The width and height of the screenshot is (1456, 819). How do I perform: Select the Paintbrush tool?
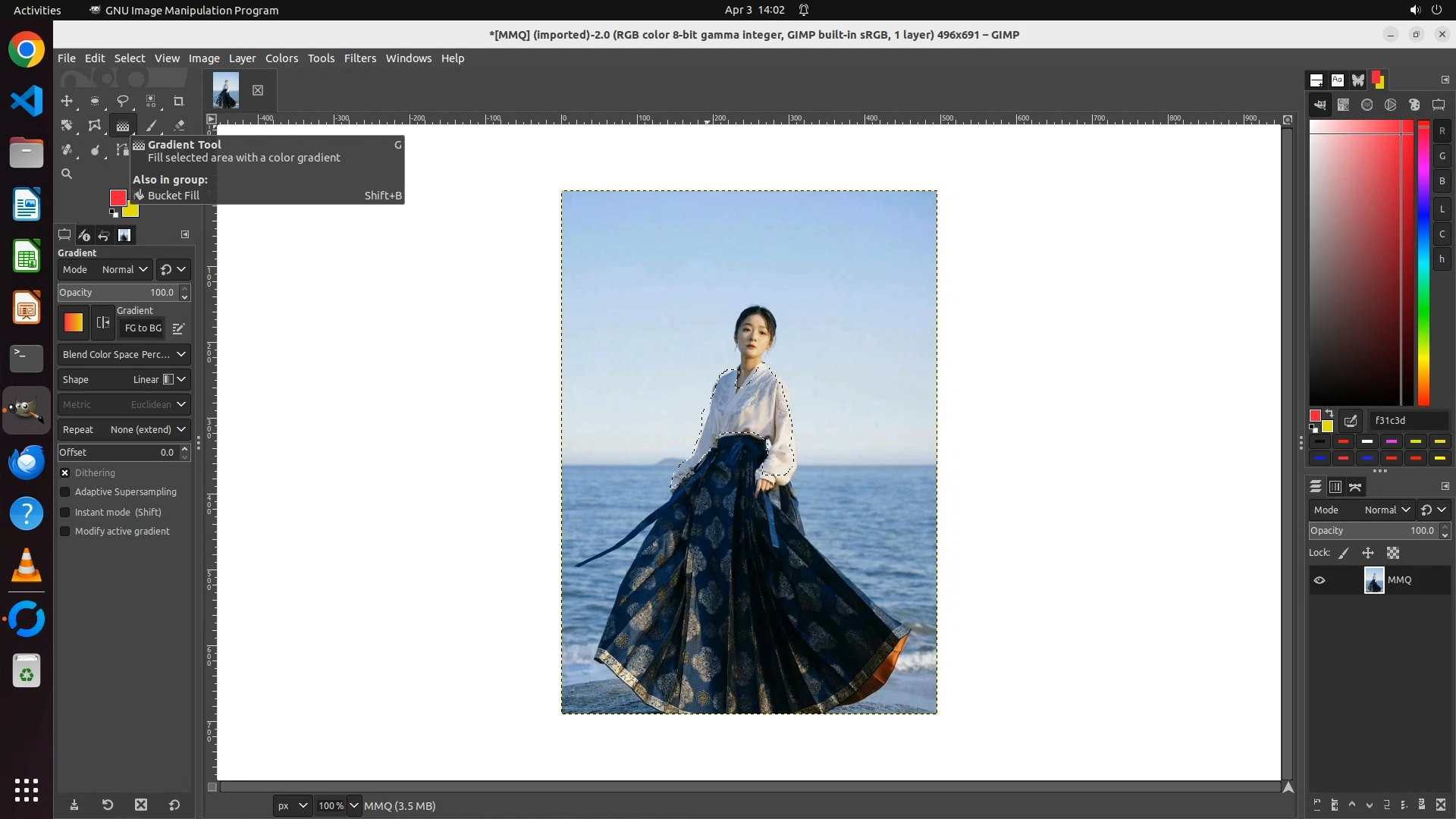(x=151, y=126)
